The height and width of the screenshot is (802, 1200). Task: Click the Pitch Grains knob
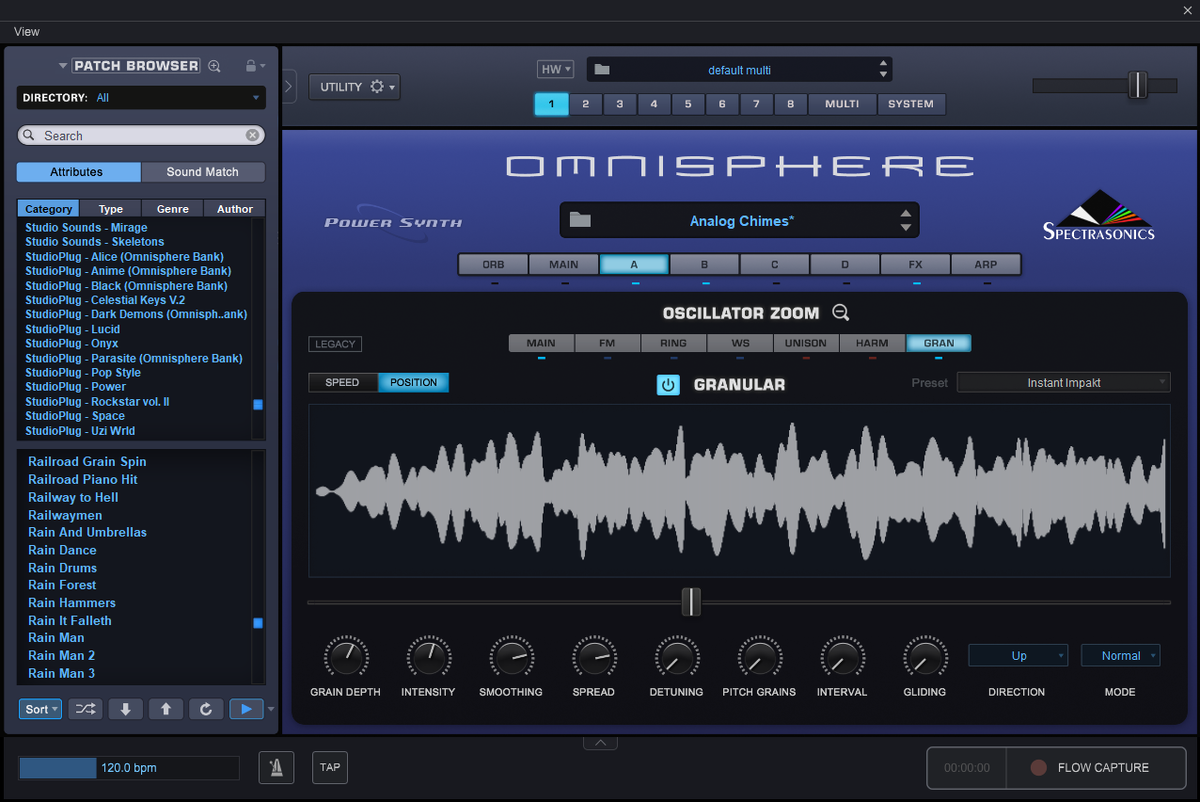tap(759, 657)
